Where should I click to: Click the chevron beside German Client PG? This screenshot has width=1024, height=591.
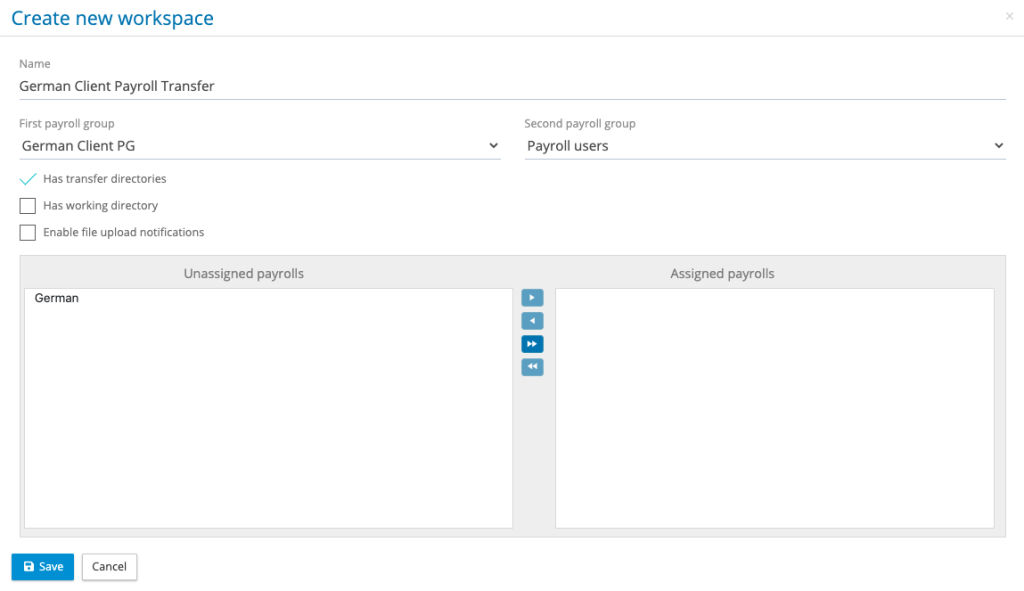click(494, 145)
